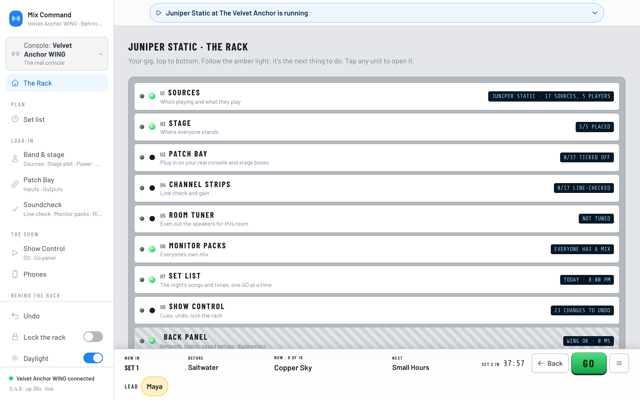Open Phones in the sidebar

[x=57, y=274]
